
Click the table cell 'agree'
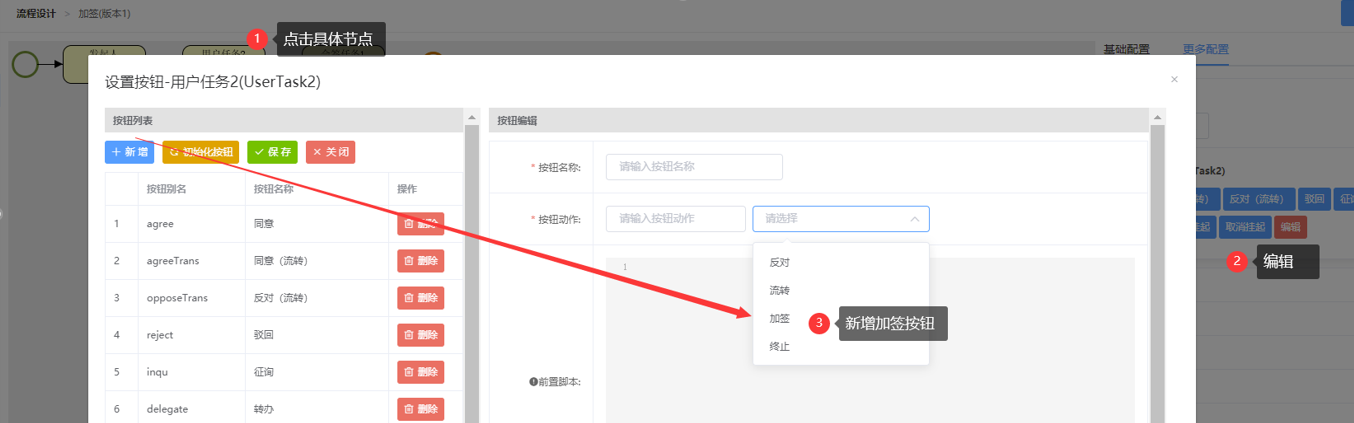point(192,224)
